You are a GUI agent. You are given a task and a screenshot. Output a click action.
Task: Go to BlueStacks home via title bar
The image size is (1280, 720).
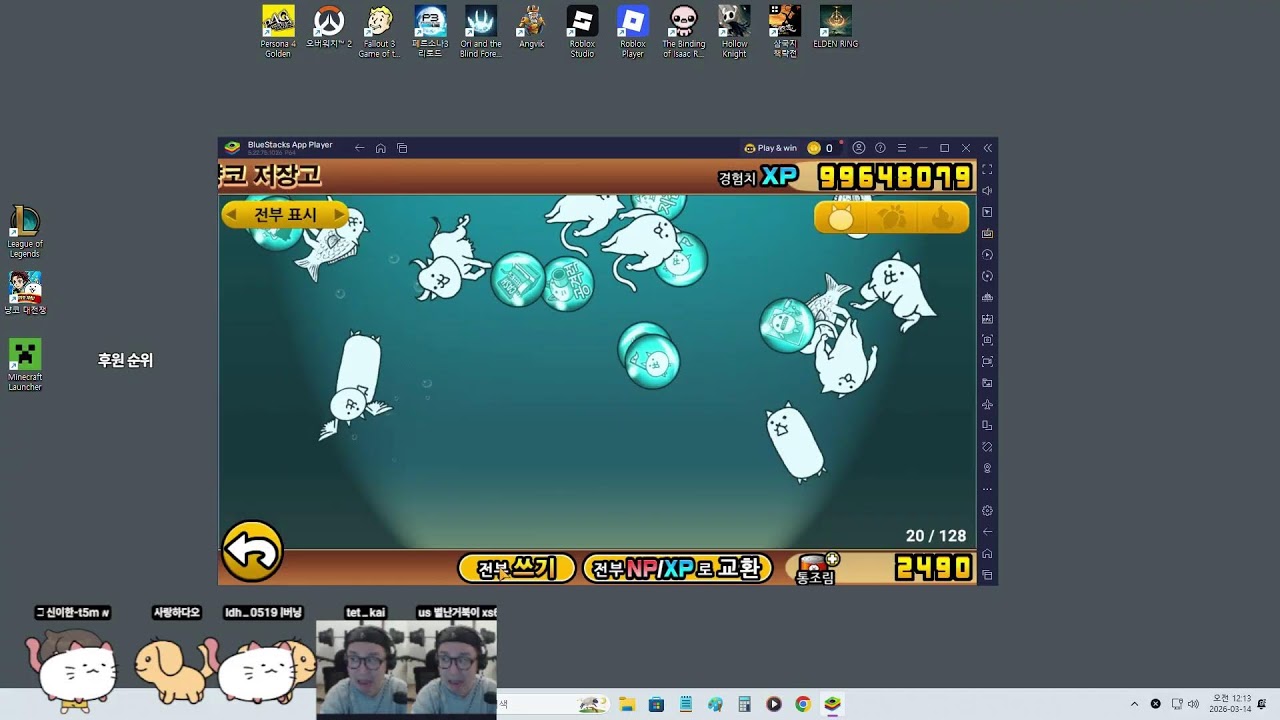(x=381, y=148)
